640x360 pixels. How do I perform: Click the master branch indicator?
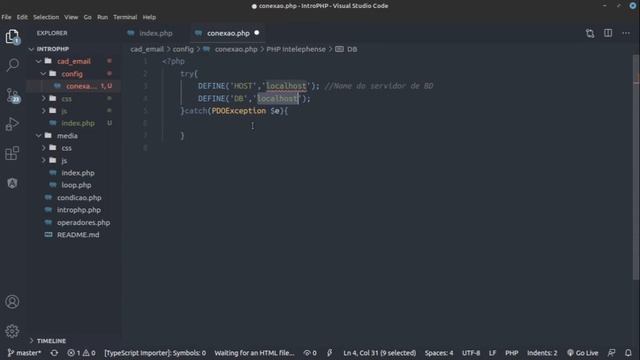tap(24, 353)
